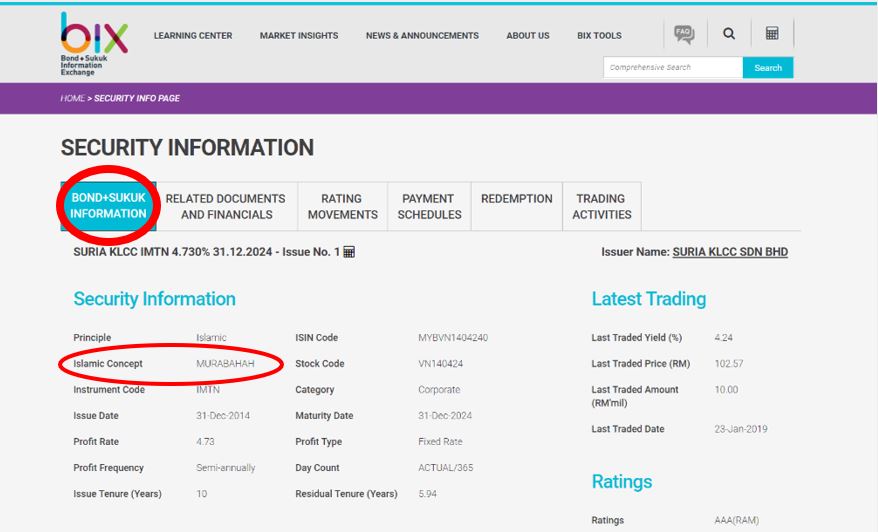
Task: Click the Ratings heading
Action: 622,482
